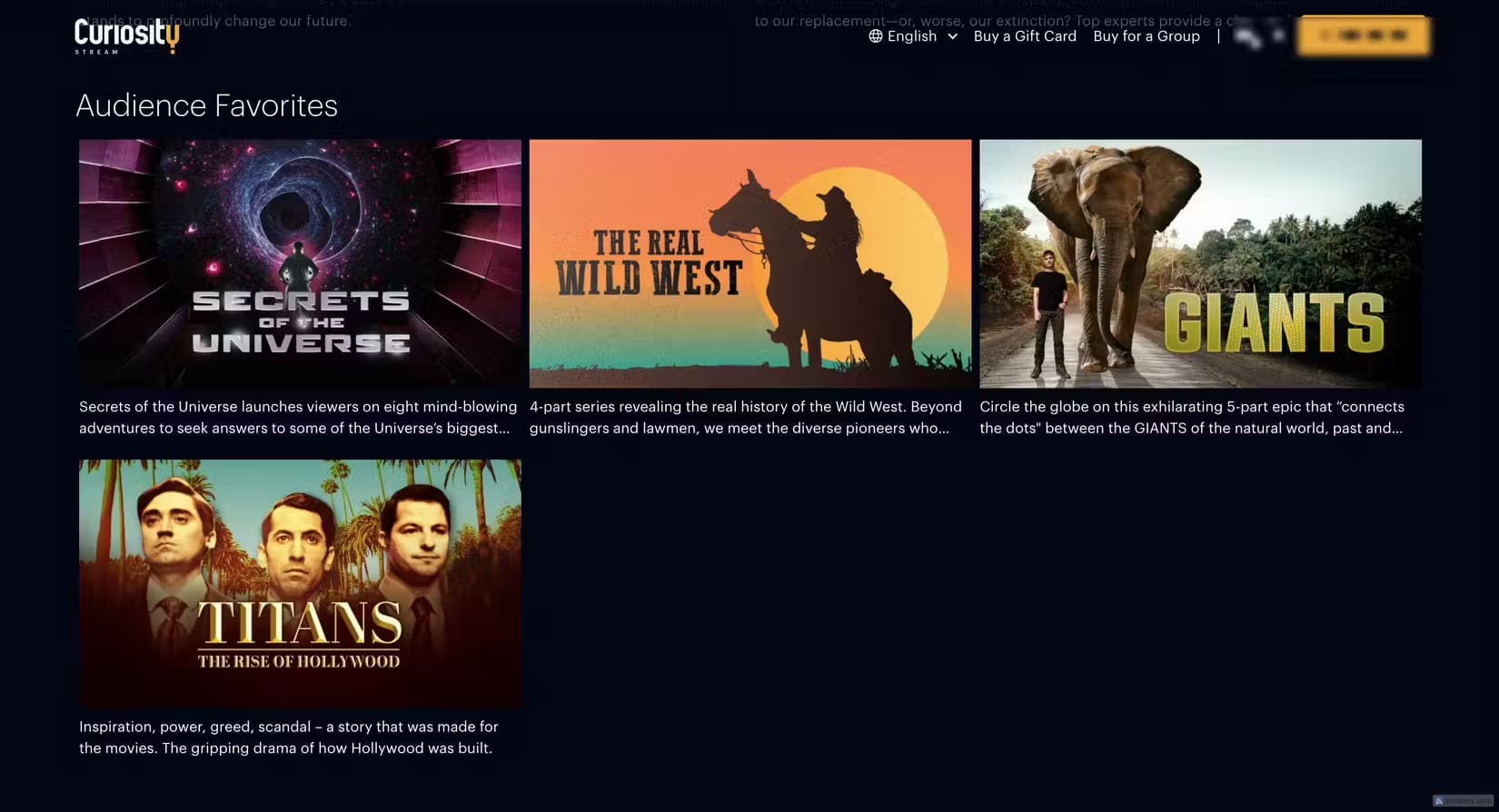The image size is (1499, 812).
Task: Click the Secrets of the Universe description
Action: point(298,418)
